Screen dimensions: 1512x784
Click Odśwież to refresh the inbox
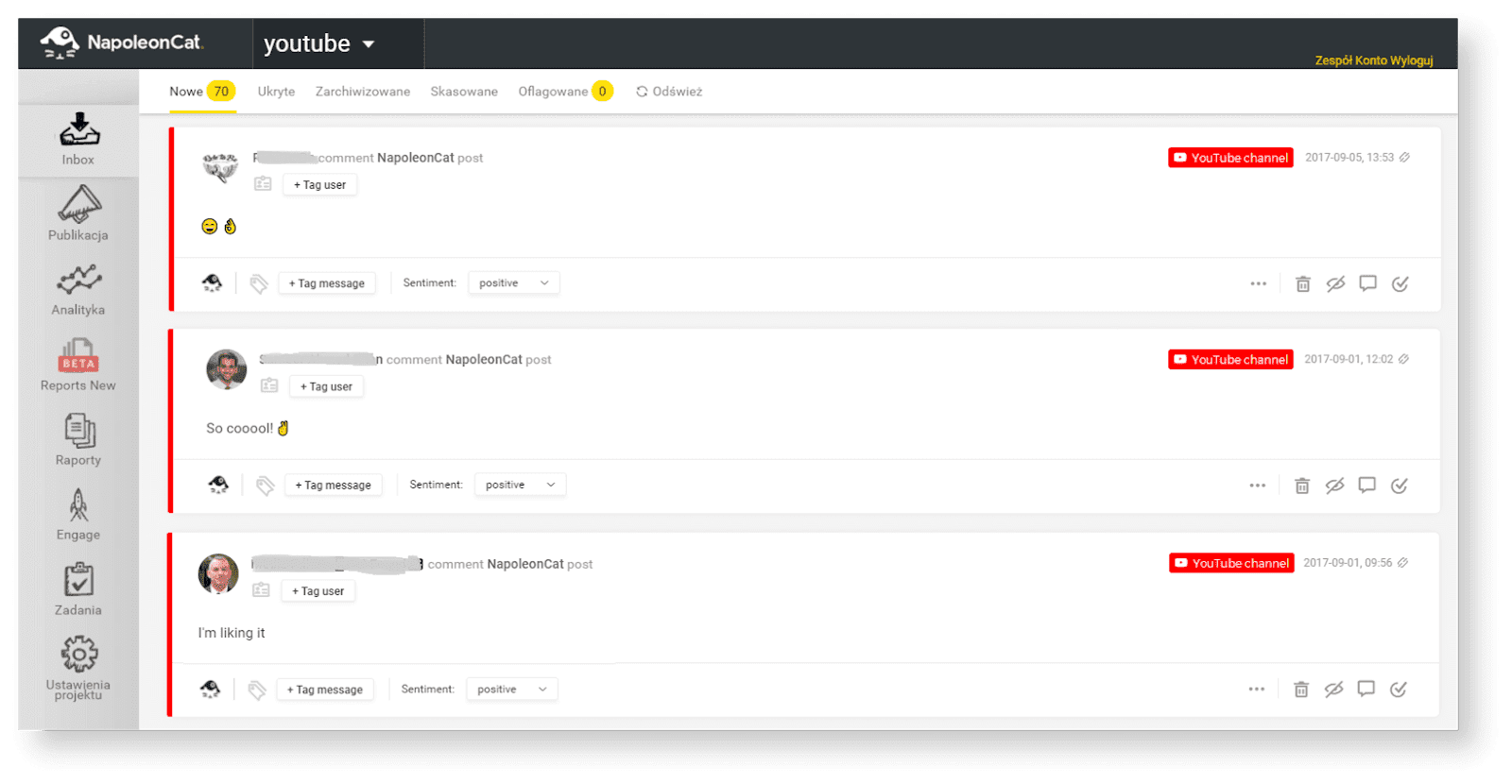669,92
